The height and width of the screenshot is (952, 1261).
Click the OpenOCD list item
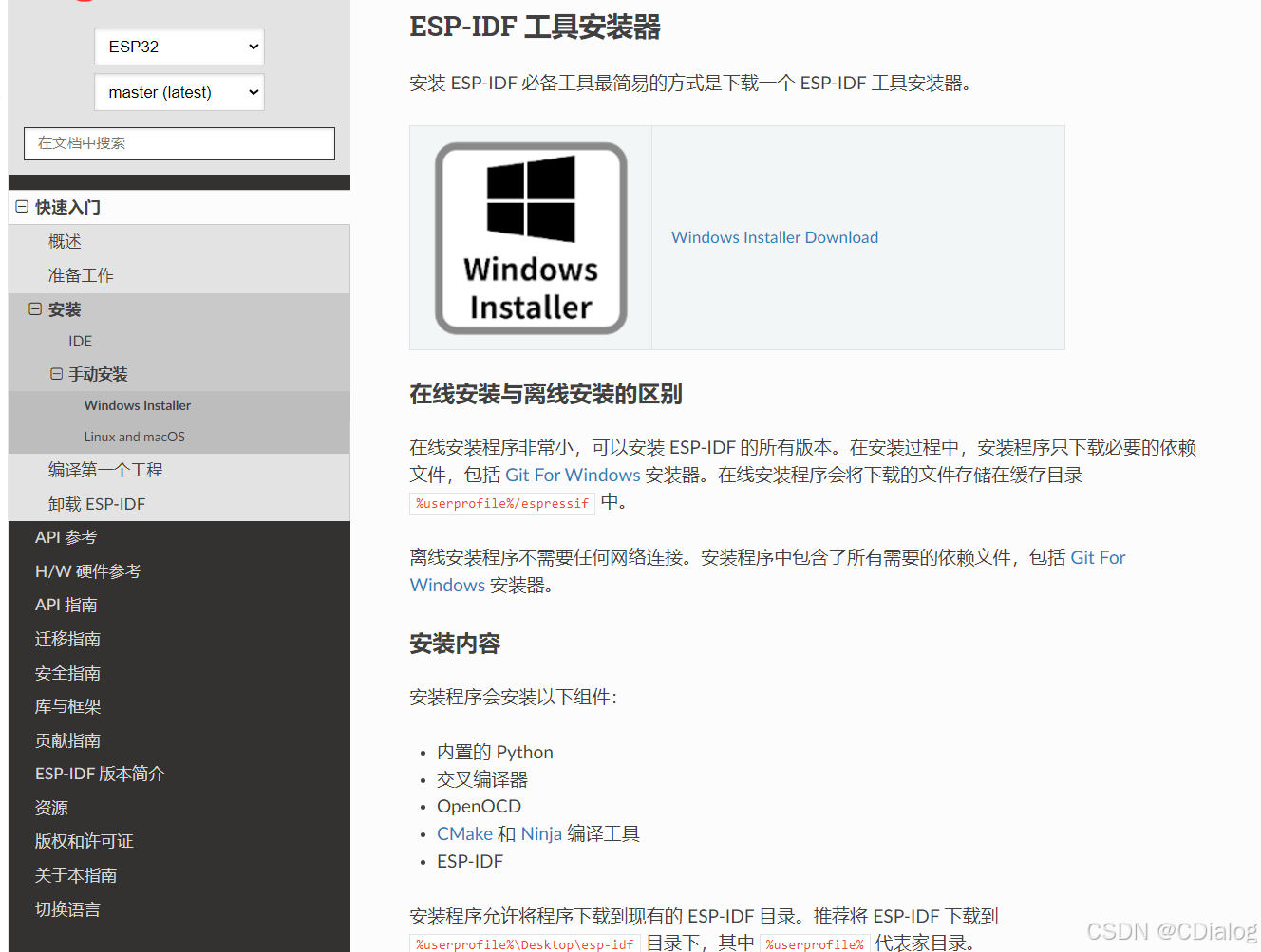tap(479, 806)
